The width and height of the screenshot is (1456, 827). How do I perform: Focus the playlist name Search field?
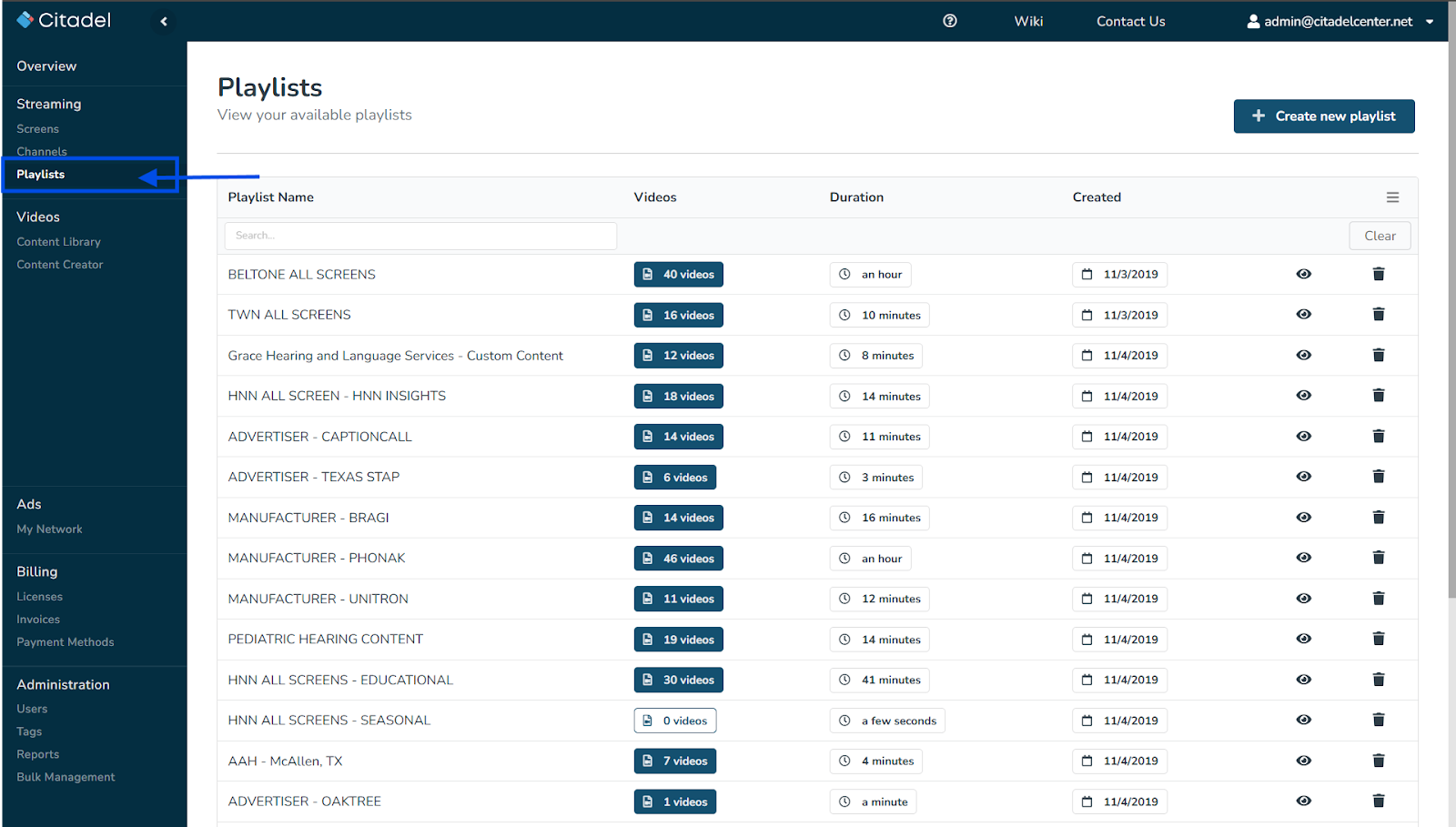420,236
